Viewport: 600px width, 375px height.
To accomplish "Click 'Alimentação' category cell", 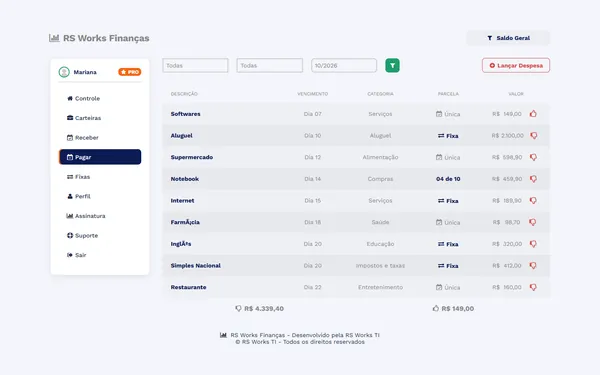I will click(x=380, y=157).
